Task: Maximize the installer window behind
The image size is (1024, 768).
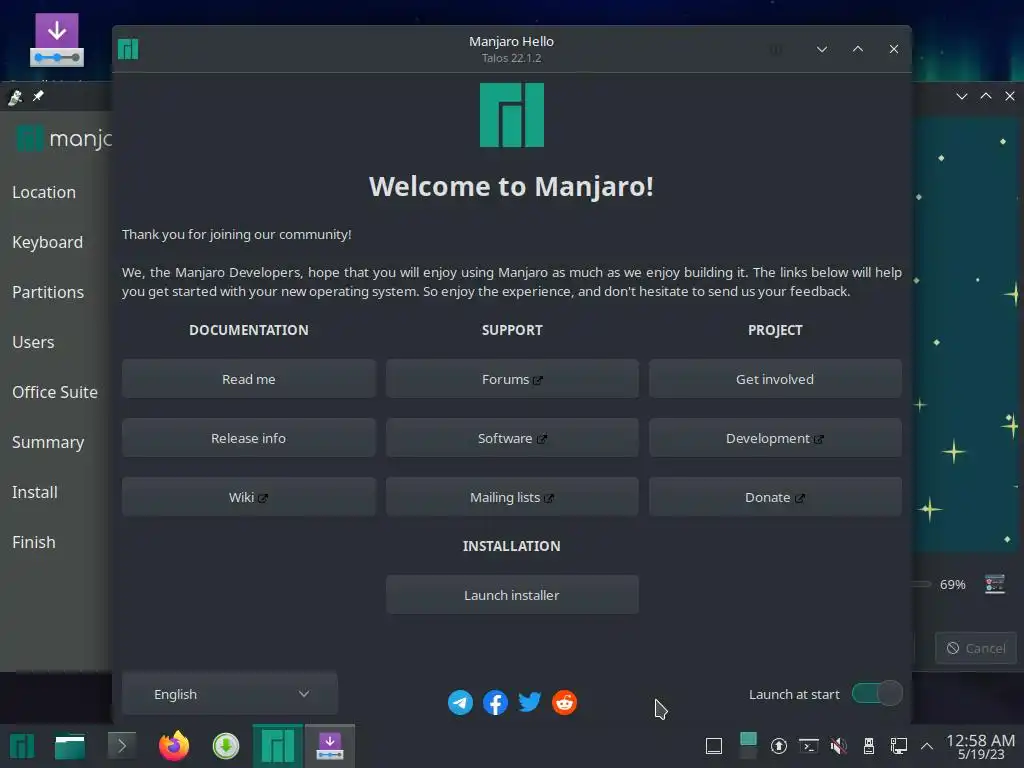Action: (x=985, y=96)
